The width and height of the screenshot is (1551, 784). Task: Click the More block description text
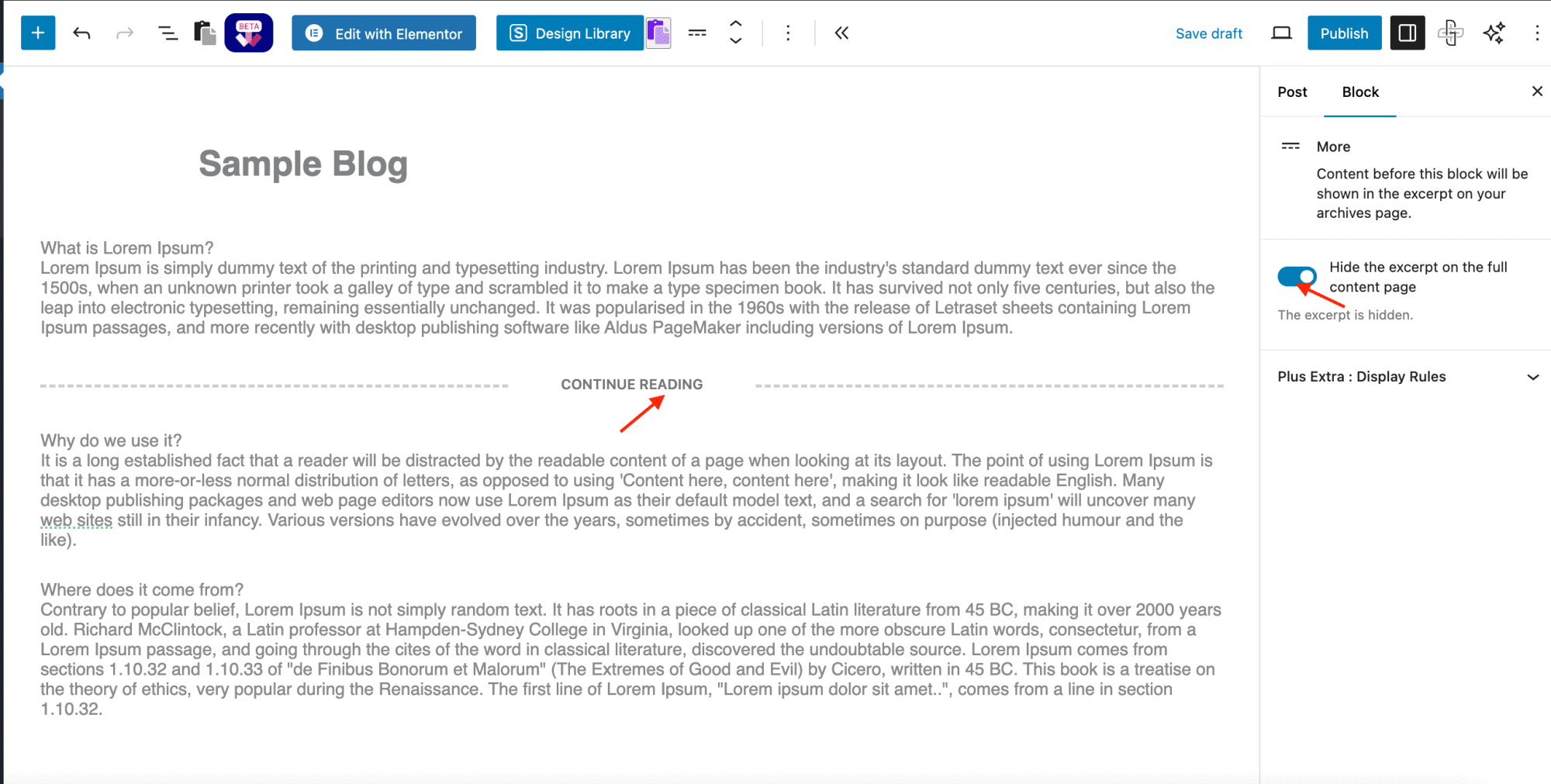point(1422,193)
